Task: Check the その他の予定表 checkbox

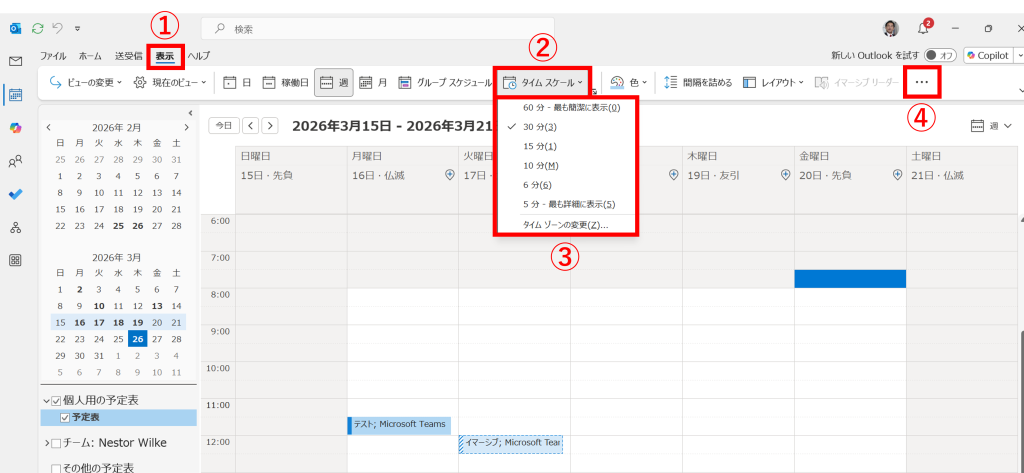Action: (x=57, y=467)
